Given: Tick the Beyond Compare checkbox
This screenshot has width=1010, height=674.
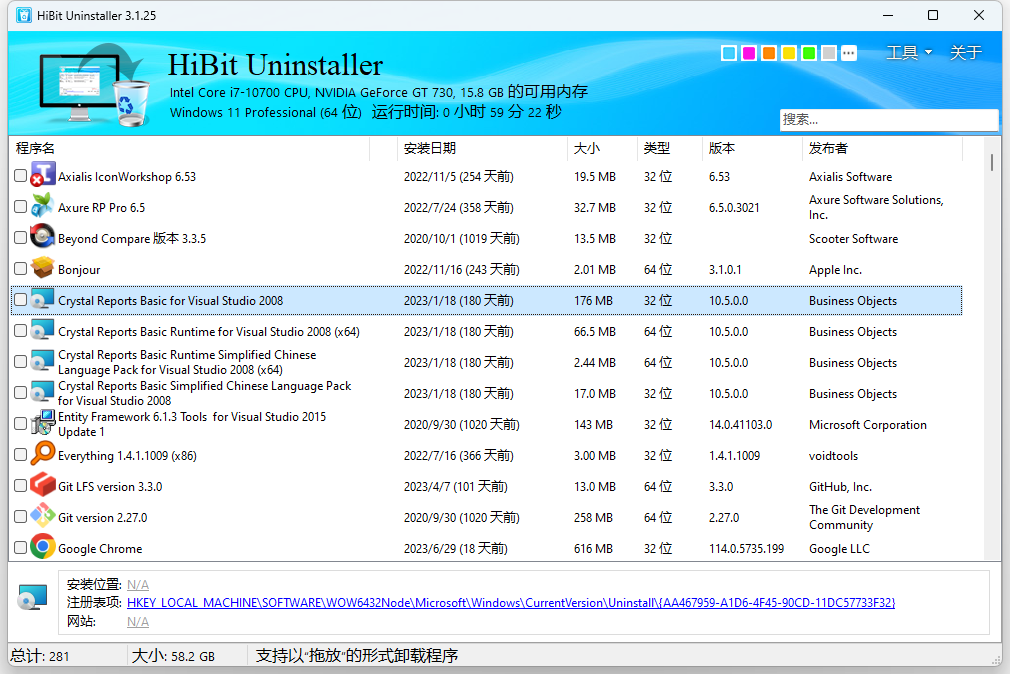Looking at the screenshot, I should tap(21, 237).
